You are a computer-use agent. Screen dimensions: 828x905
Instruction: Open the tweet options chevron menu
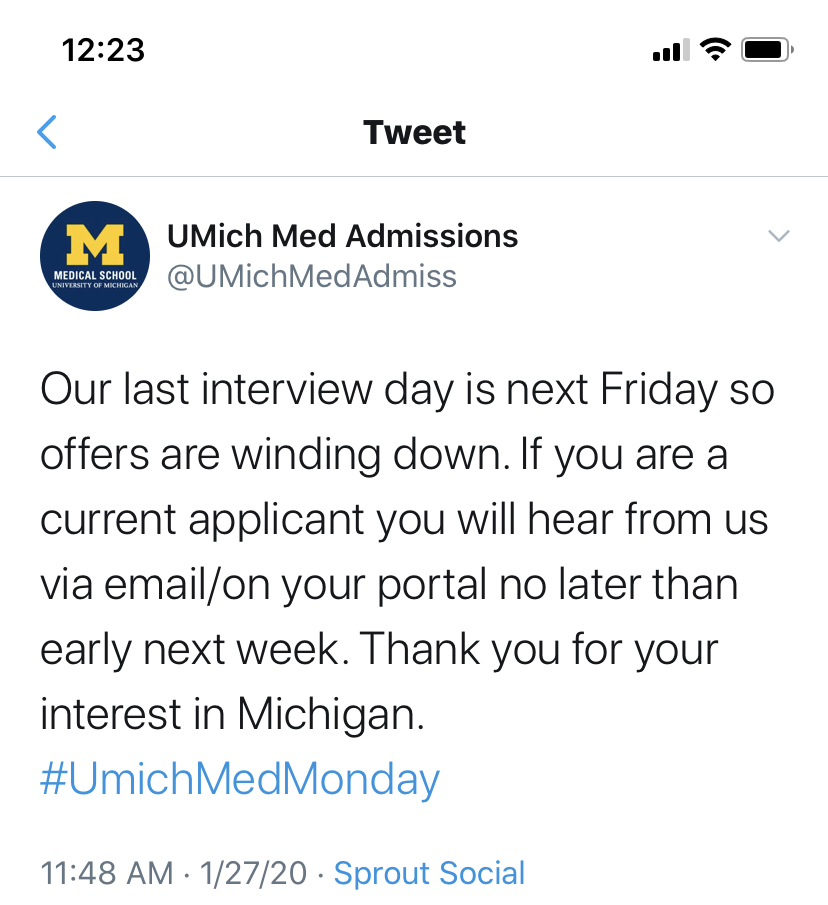pos(778,235)
